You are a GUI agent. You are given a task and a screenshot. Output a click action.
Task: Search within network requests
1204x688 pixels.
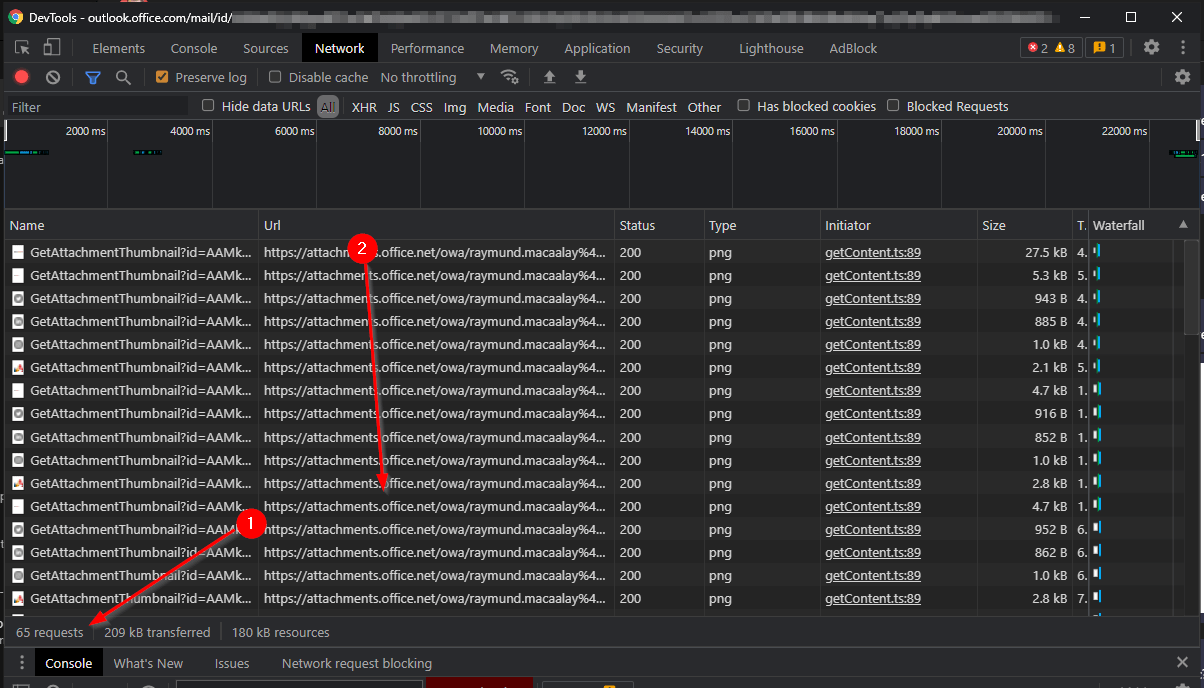pyautogui.click(x=122, y=77)
